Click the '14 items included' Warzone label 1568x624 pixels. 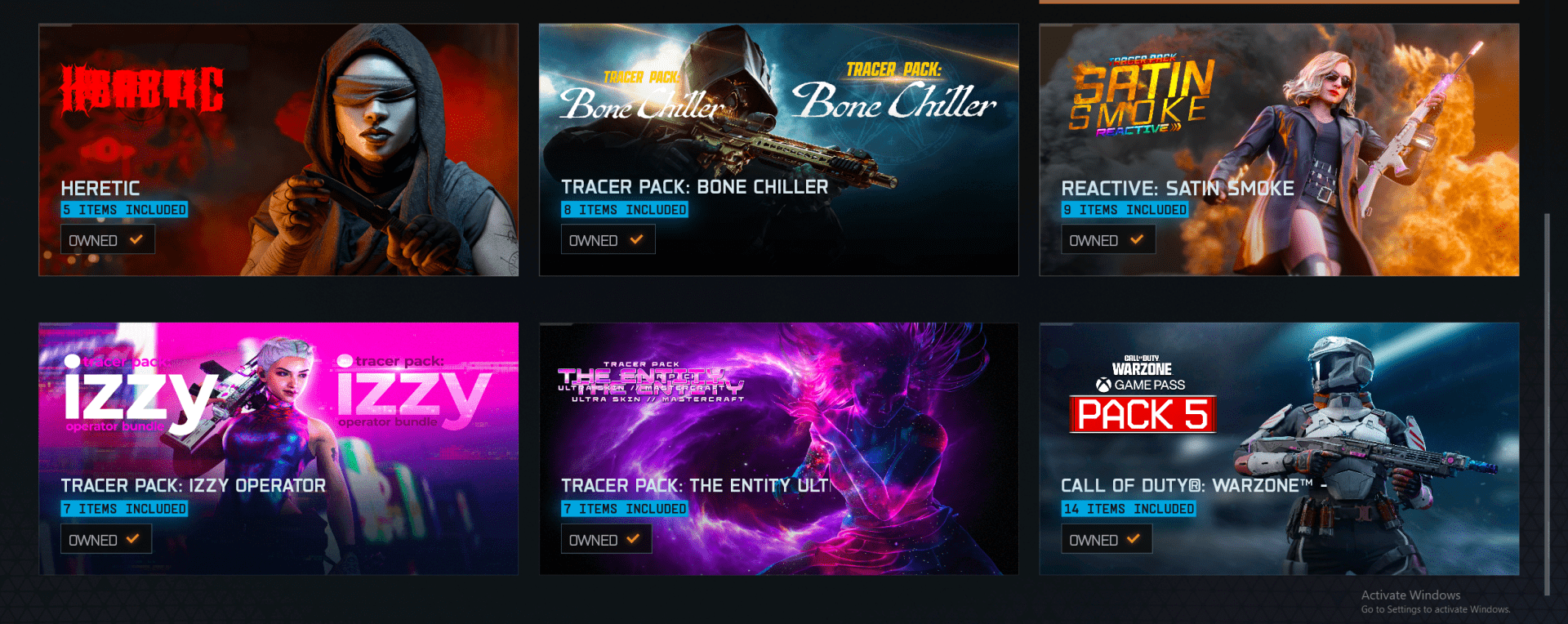pos(1129,509)
